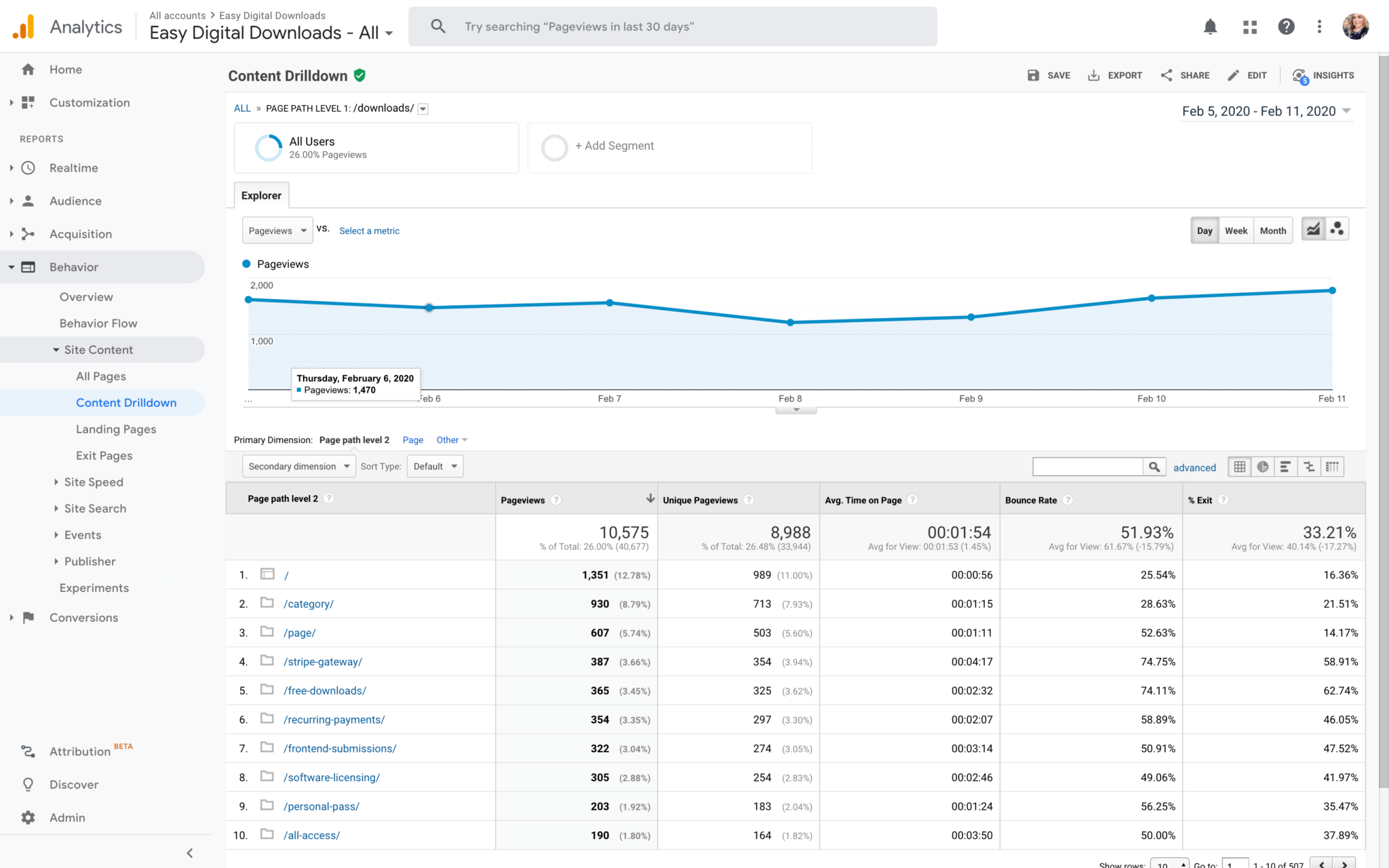This screenshot has height=868, width=1389.
Task: Select the line chart type icon
Action: (1313, 229)
